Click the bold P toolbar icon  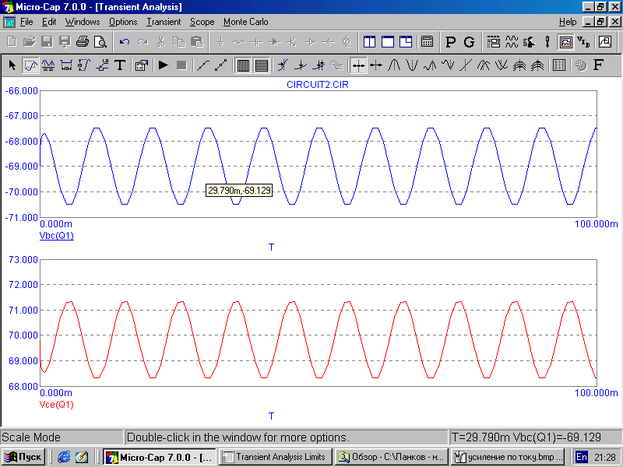coord(451,42)
